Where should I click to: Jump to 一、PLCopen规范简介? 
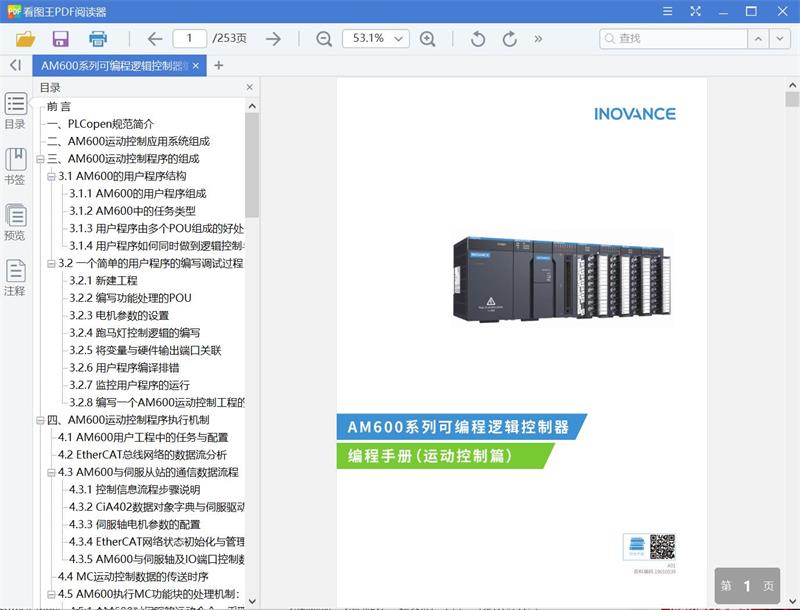(100, 124)
